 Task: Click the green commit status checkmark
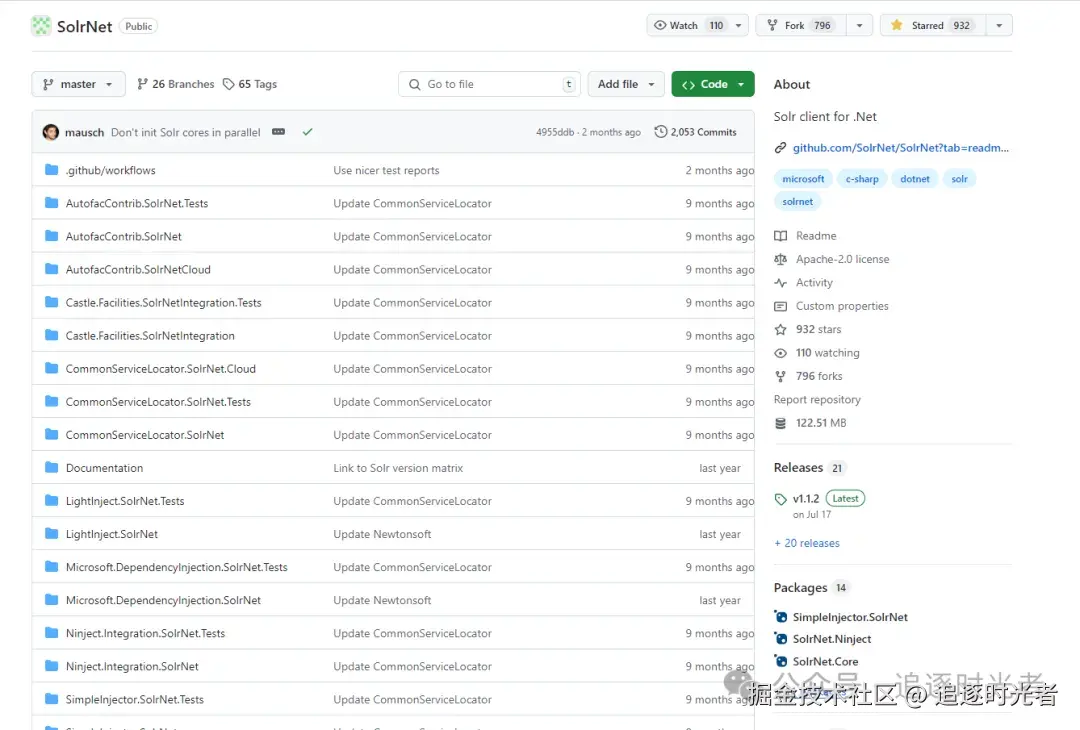click(307, 132)
